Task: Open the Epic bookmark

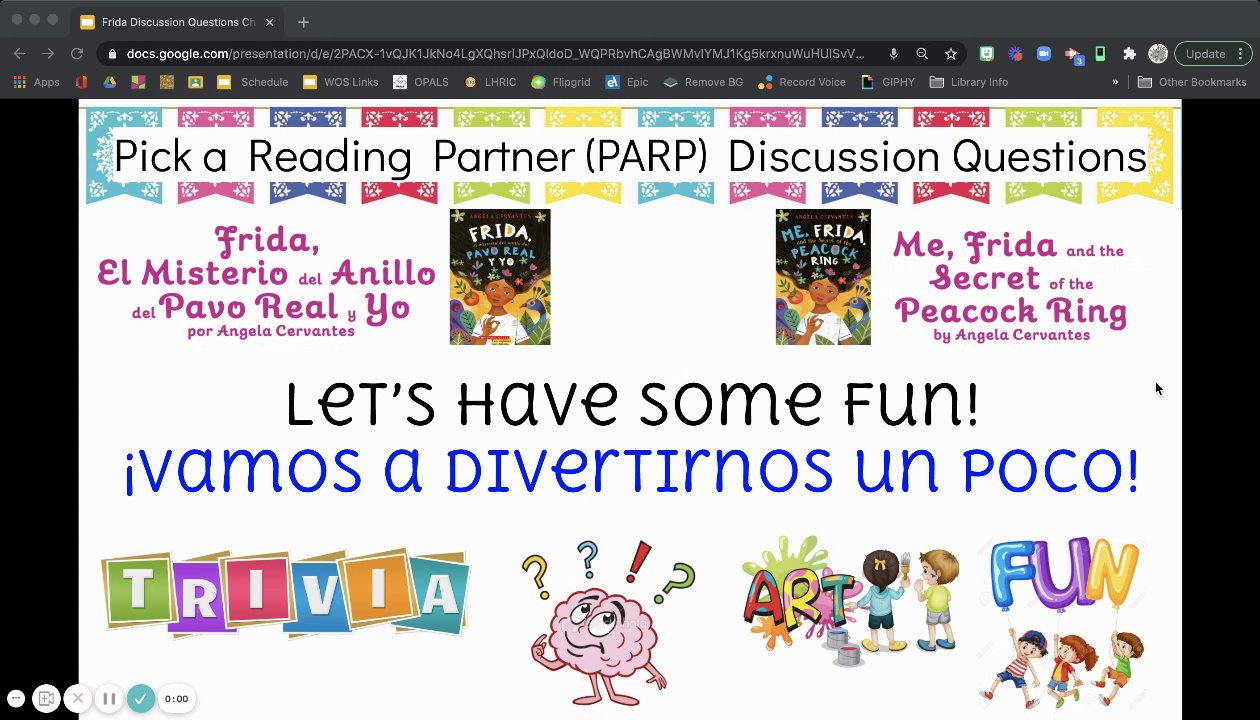Action: [627, 82]
